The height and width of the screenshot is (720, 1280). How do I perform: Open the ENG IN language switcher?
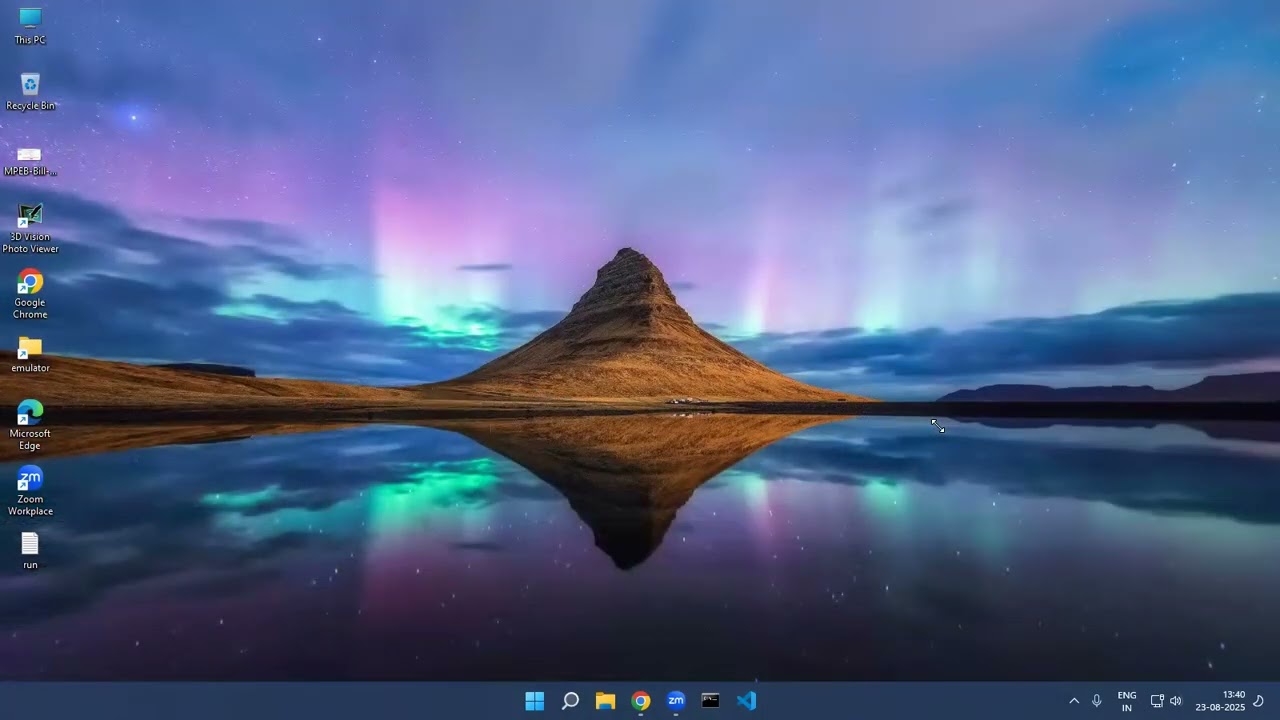1127,701
